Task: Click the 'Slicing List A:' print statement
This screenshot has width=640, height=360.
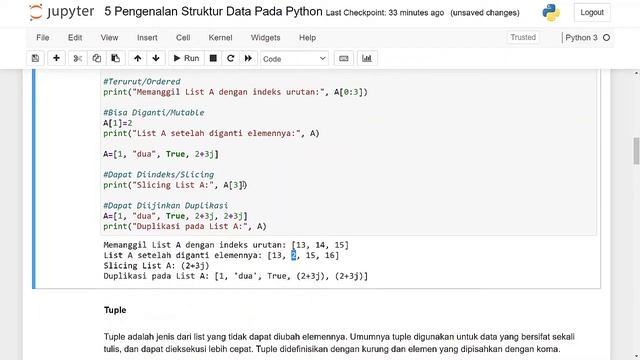Action: coord(176,185)
